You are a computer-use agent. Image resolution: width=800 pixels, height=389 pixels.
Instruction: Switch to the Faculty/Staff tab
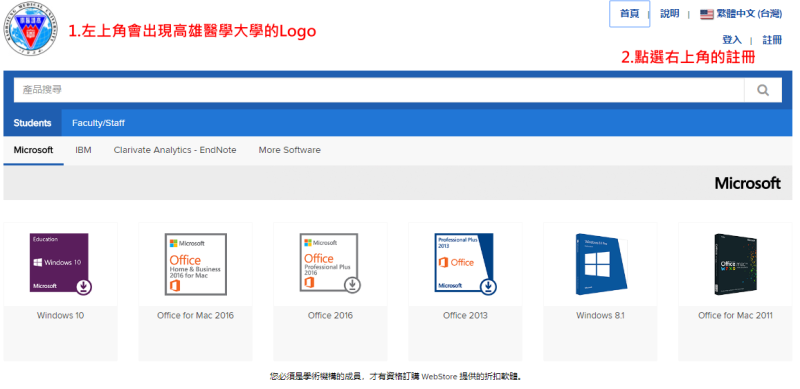coord(98,123)
